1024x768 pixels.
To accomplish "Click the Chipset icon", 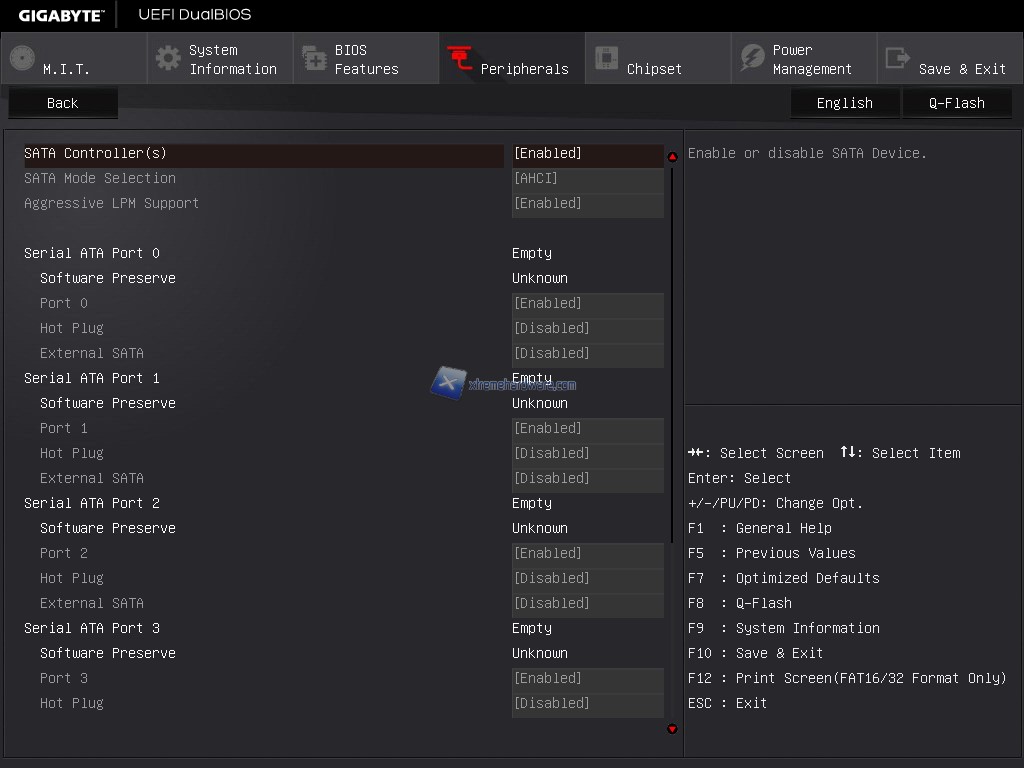I will point(606,58).
